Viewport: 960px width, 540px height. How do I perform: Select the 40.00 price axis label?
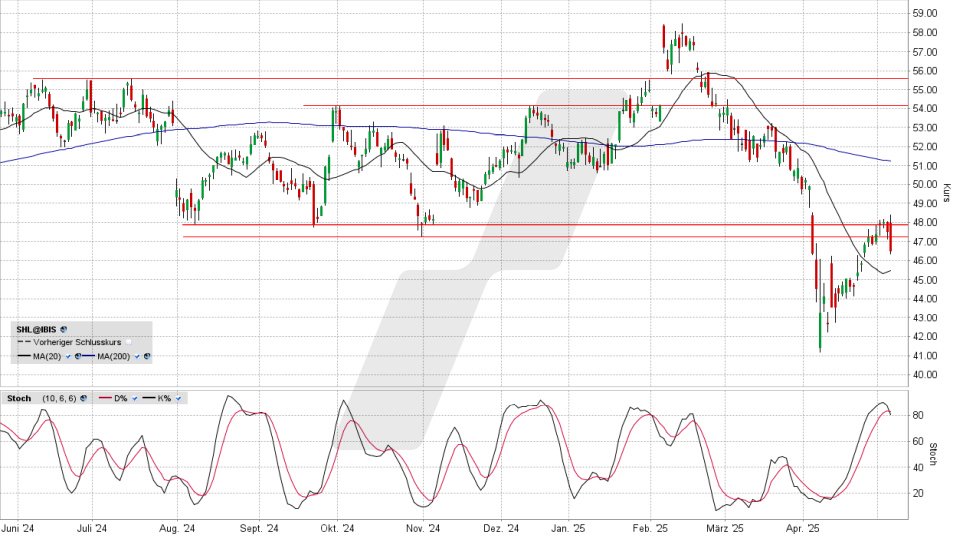click(x=924, y=375)
